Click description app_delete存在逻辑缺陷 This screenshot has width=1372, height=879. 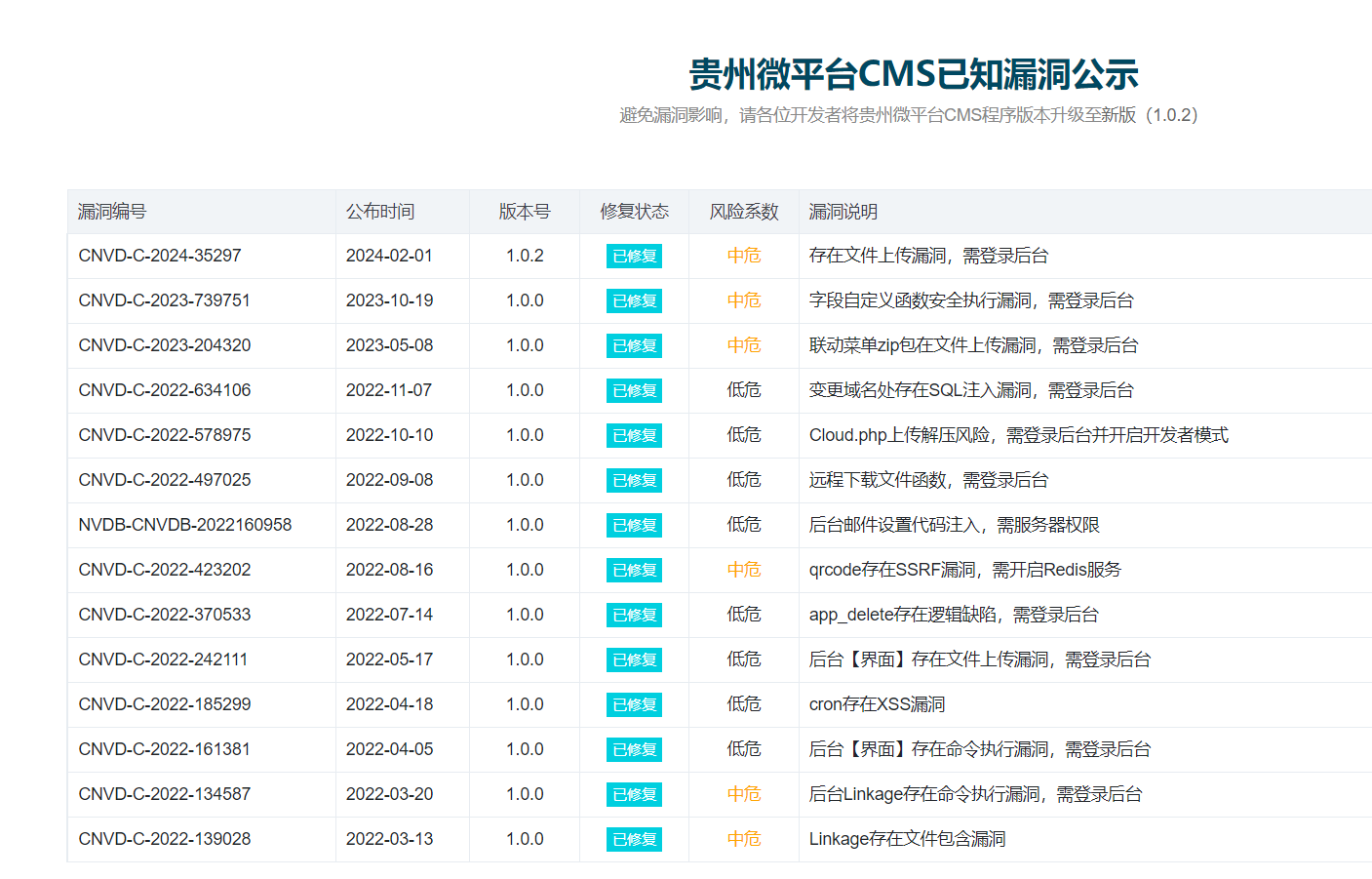point(903,615)
